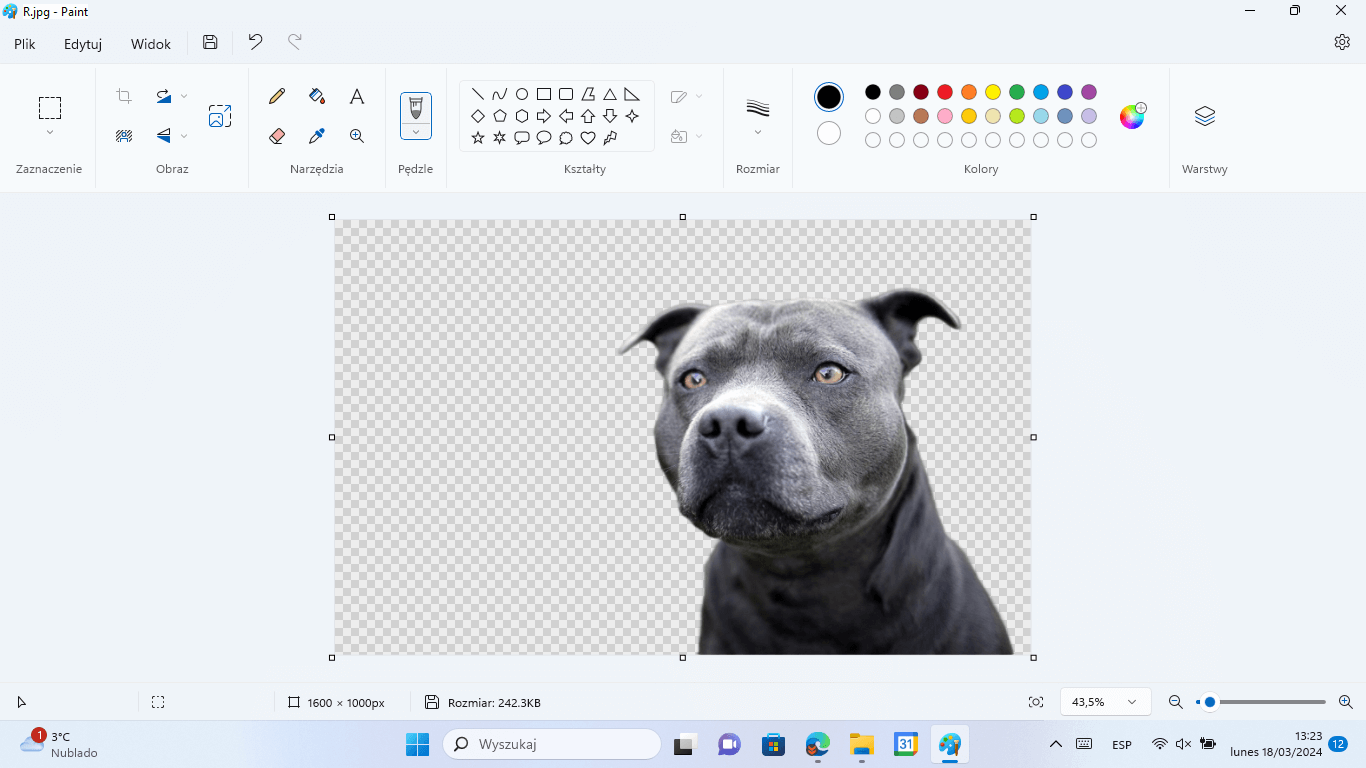Select the Lightning bolt shape

point(610,138)
